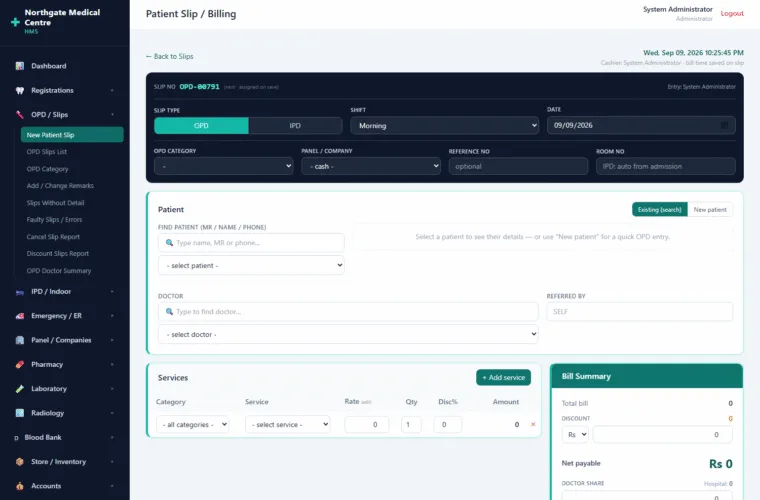Open the OPD Category dropdown
760x500 pixels.
(223, 166)
